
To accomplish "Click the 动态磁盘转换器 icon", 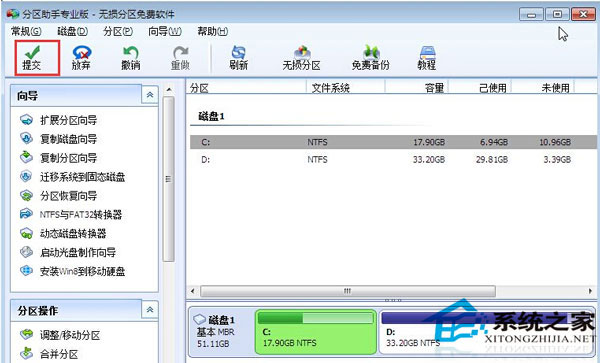I will [x=26, y=233].
